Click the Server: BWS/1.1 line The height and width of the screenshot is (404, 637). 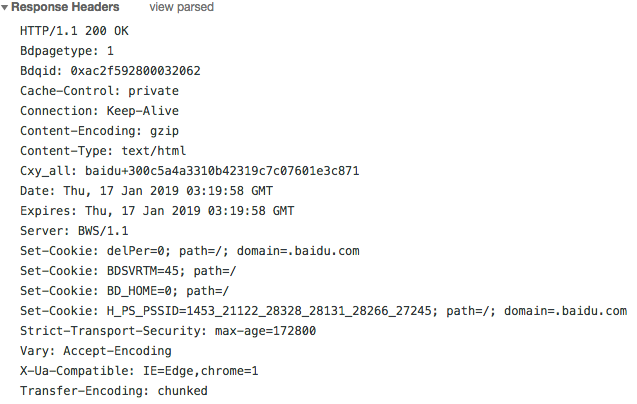tap(74, 231)
